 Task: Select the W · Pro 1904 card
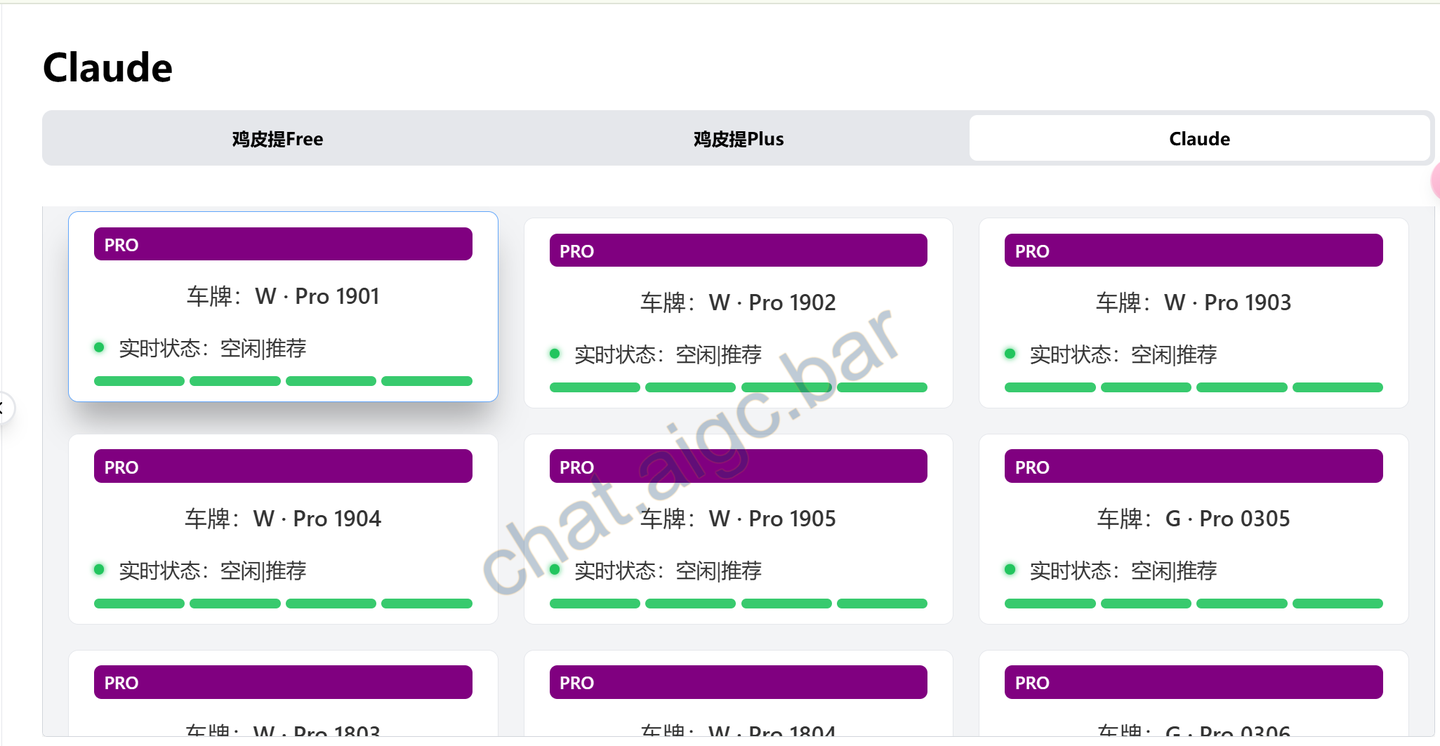[x=283, y=529]
